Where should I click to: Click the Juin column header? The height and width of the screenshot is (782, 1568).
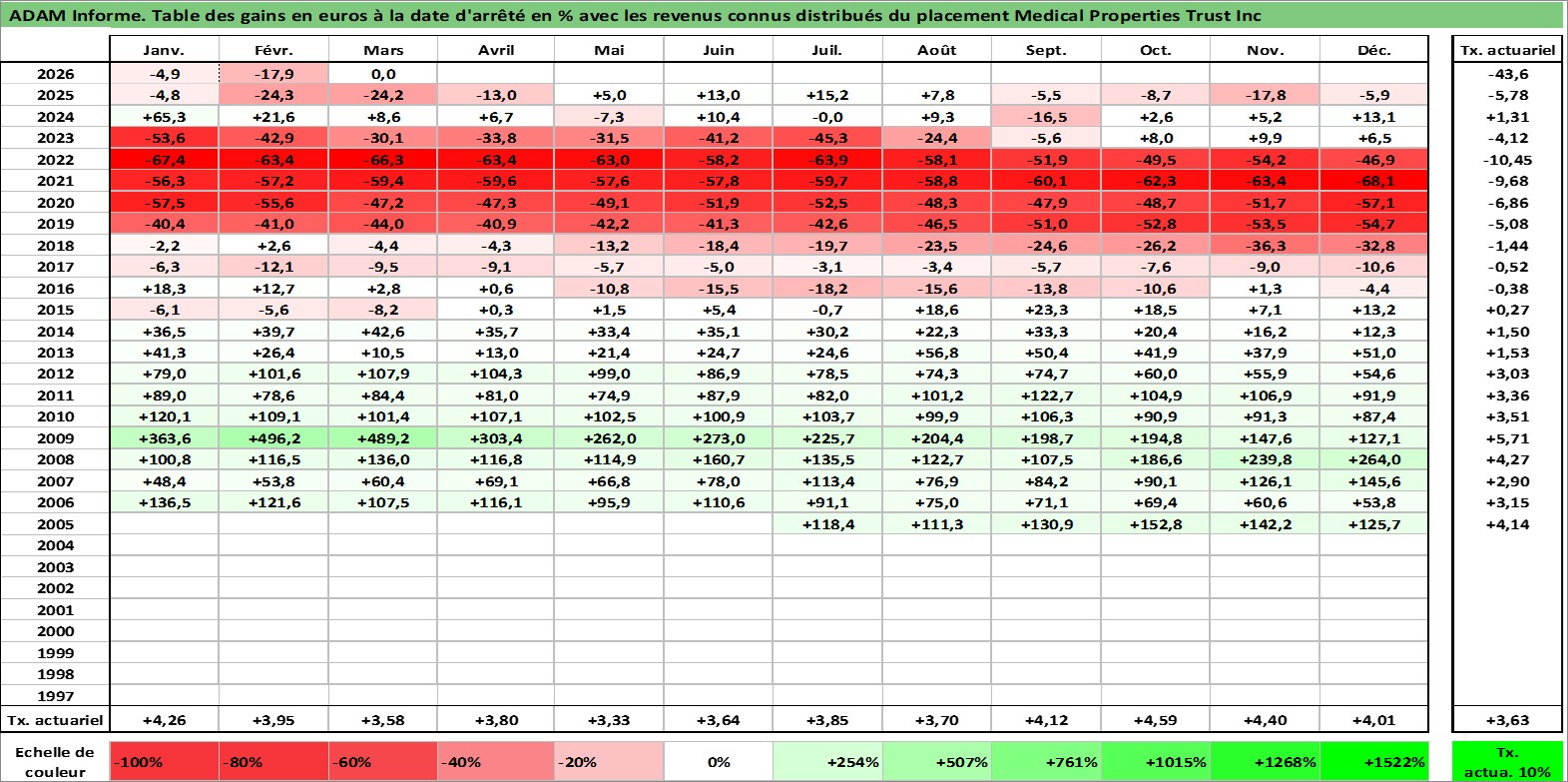(x=719, y=50)
